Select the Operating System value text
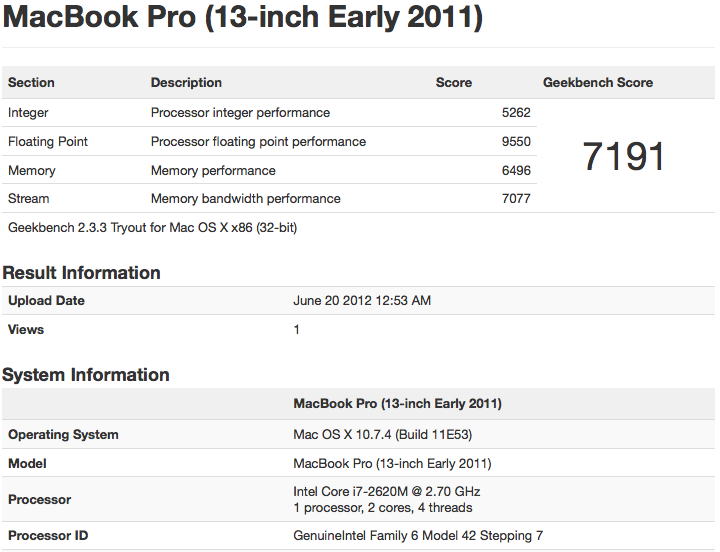 coord(382,434)
